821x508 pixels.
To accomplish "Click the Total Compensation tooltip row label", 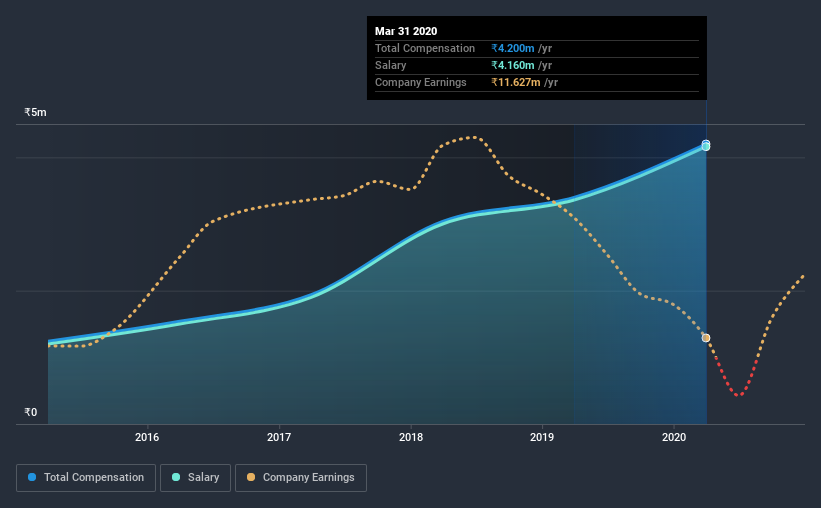I will (x=425, y=48).
